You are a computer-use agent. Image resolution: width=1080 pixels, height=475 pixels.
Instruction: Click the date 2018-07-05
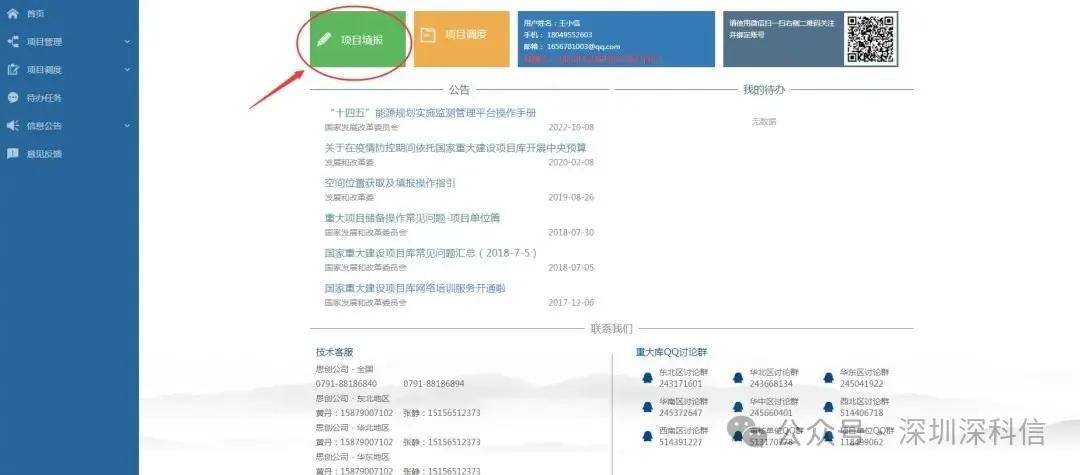[x=571, y=268]
